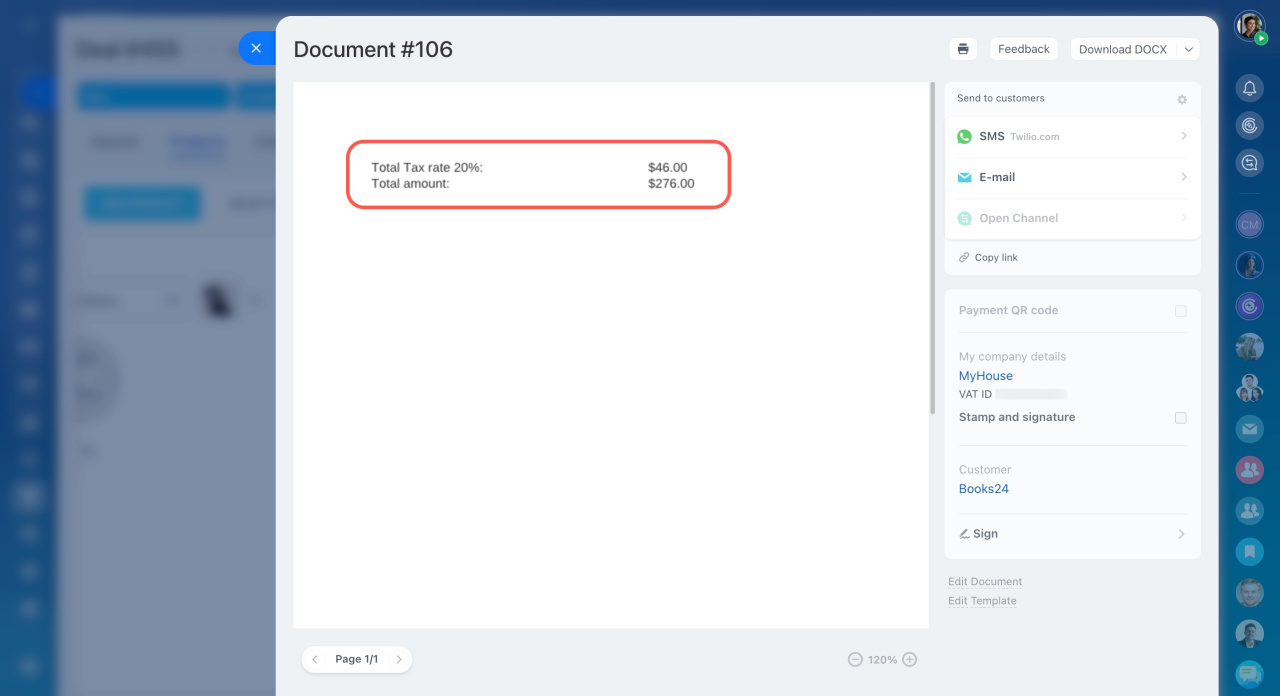Open the messenger chat bubble icon
The width and height of the screenshot is (1280, 696).
1250,675
